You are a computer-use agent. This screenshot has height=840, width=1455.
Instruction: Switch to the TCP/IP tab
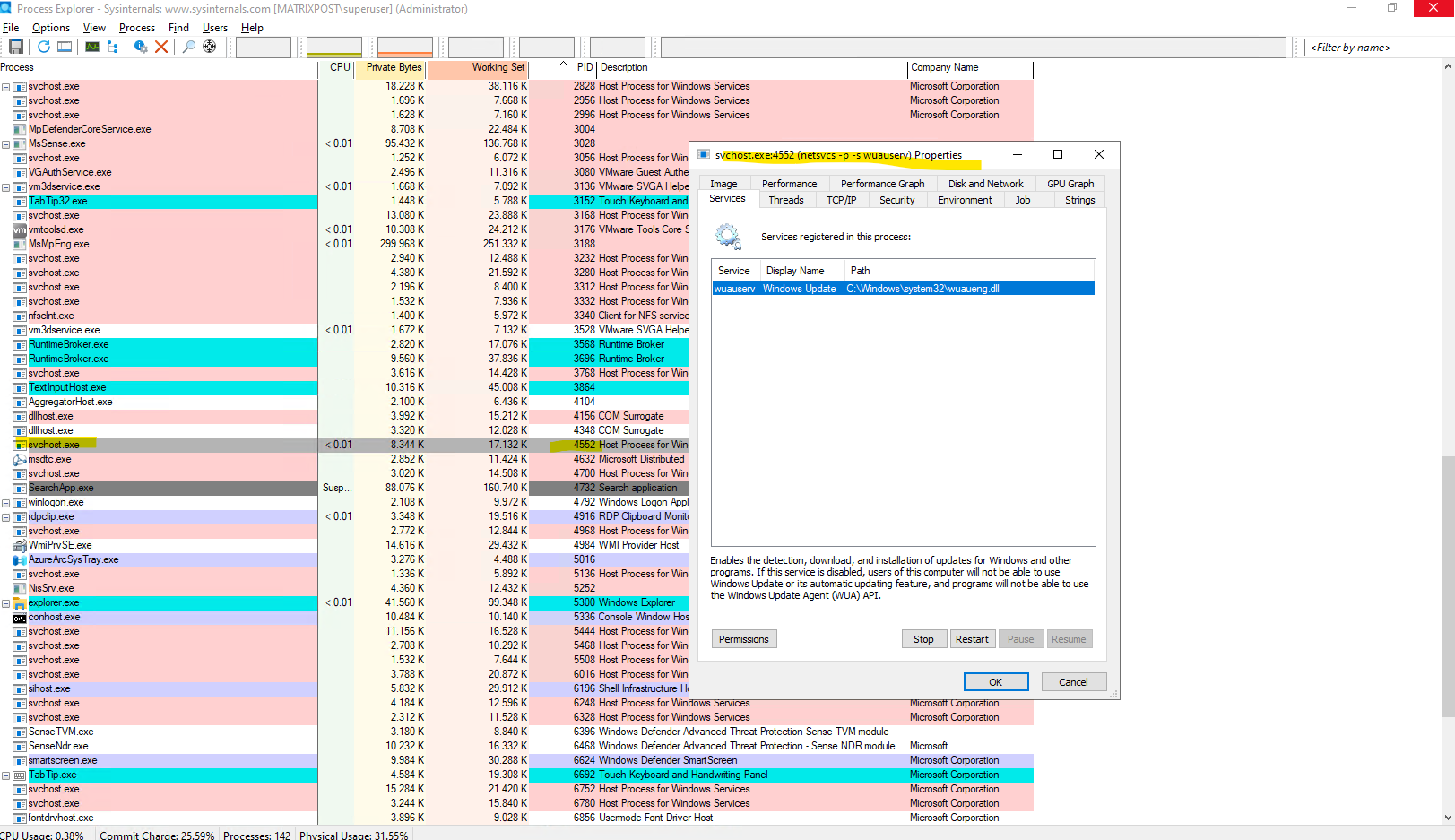pos(842,200)
